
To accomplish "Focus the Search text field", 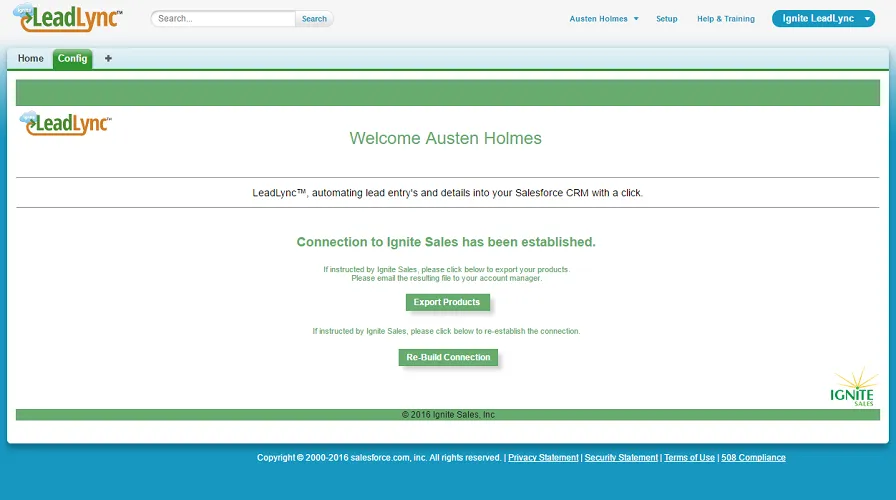I will [x=223, y=18].
